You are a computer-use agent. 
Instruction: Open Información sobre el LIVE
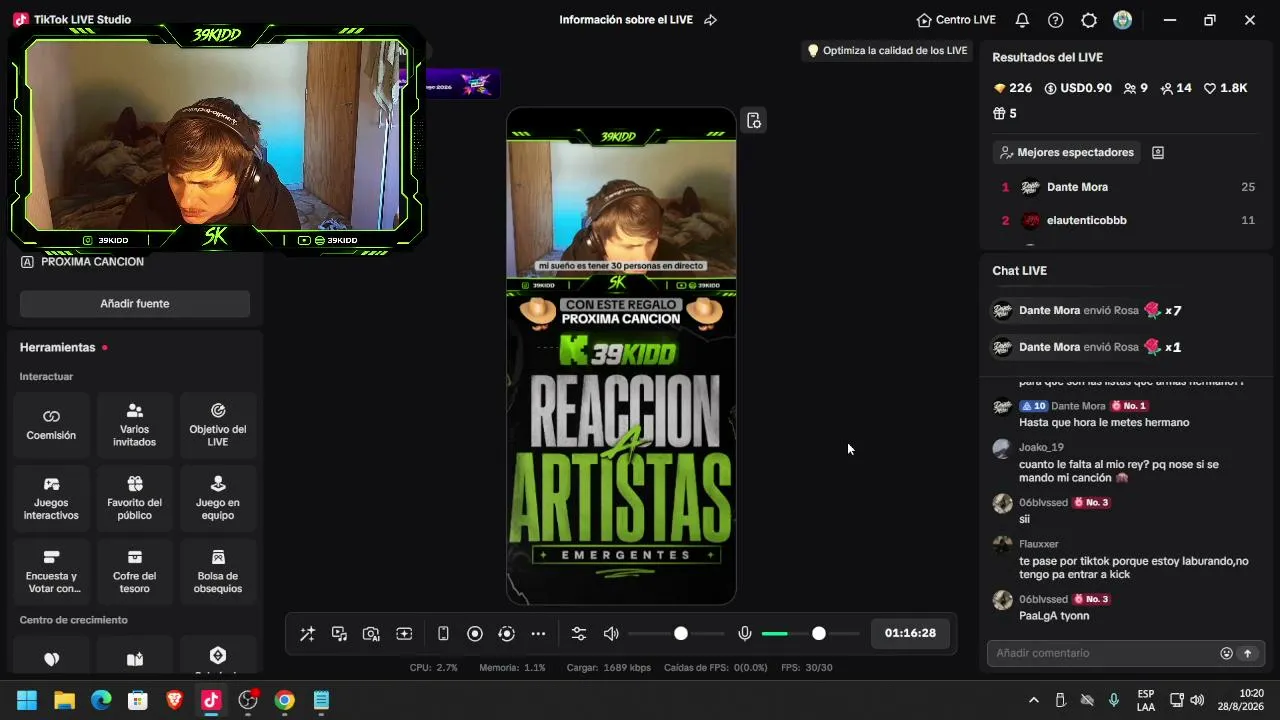coord(626,20)
